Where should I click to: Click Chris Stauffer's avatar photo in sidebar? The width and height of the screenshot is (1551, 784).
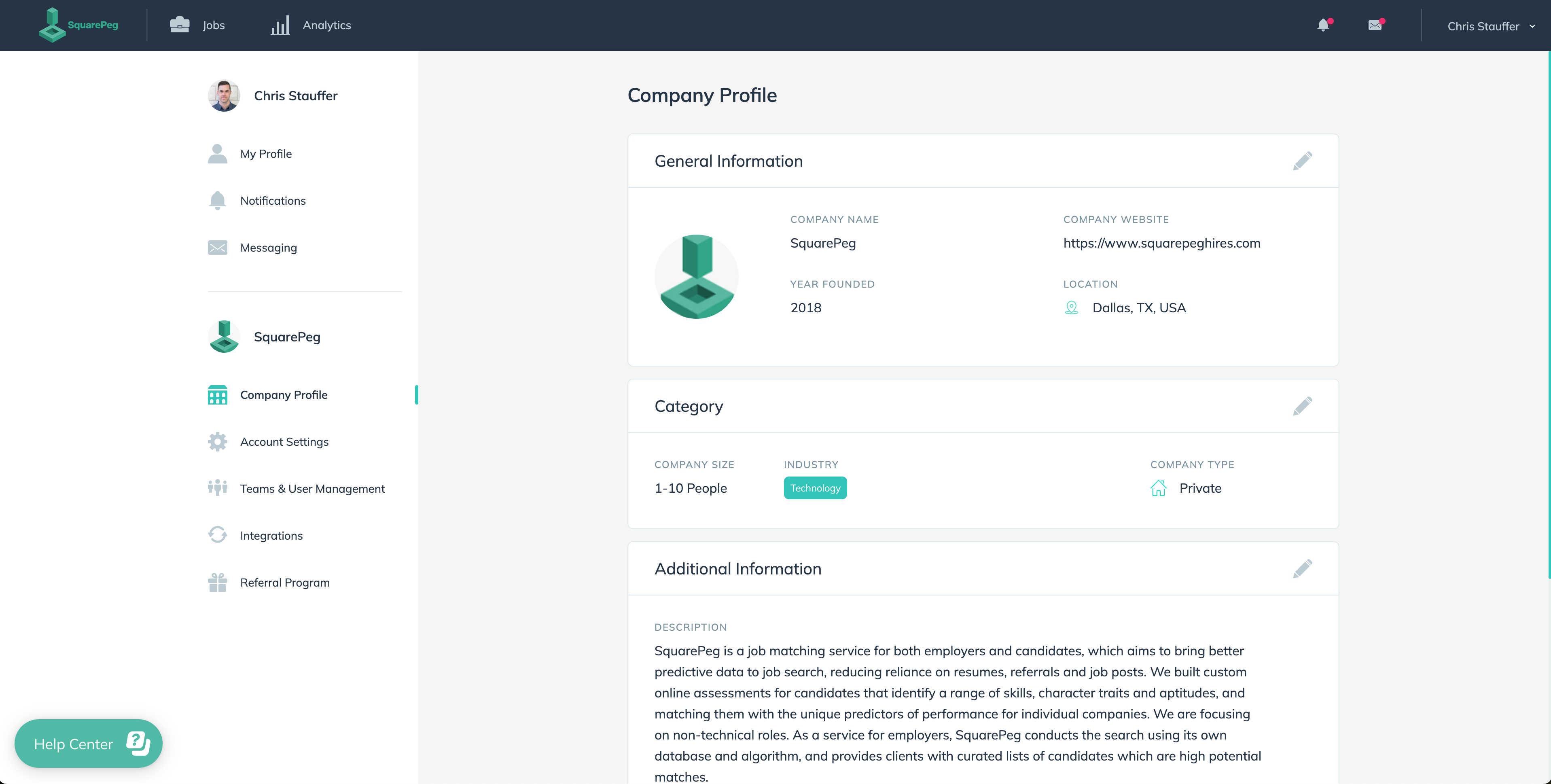click(x=224, y=96)
